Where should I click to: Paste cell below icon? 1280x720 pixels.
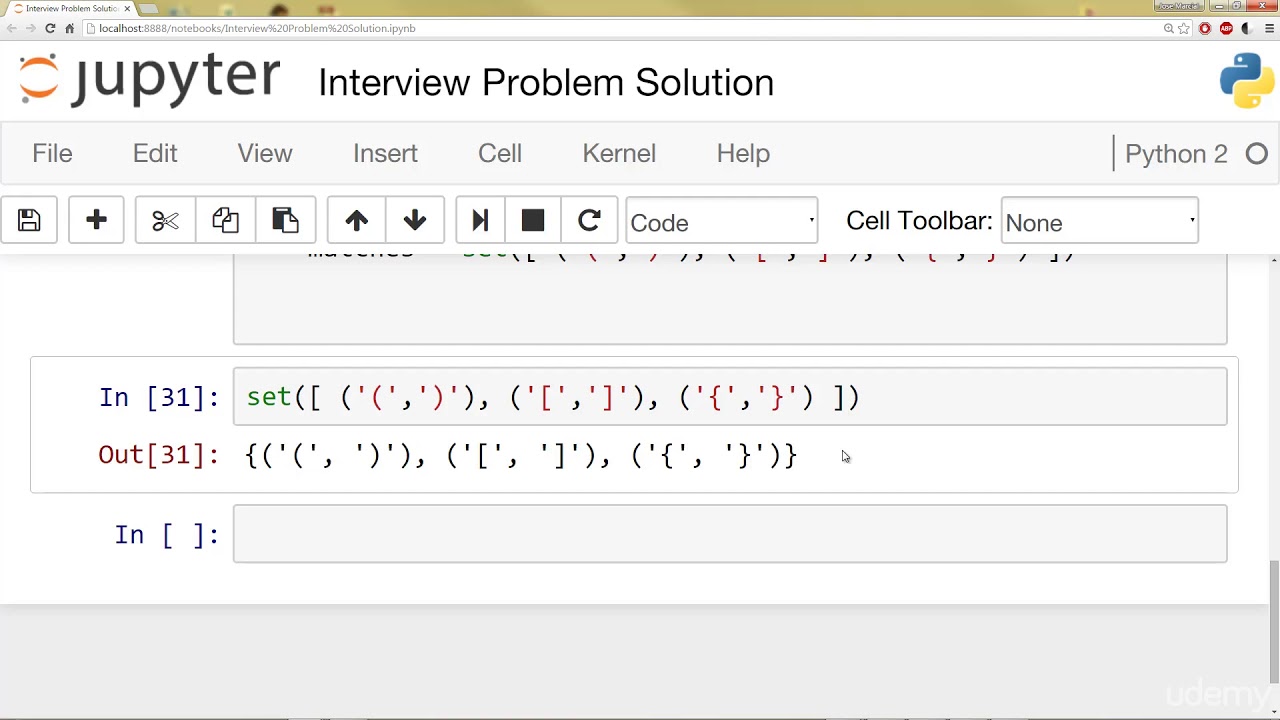(x=285, y=220)
